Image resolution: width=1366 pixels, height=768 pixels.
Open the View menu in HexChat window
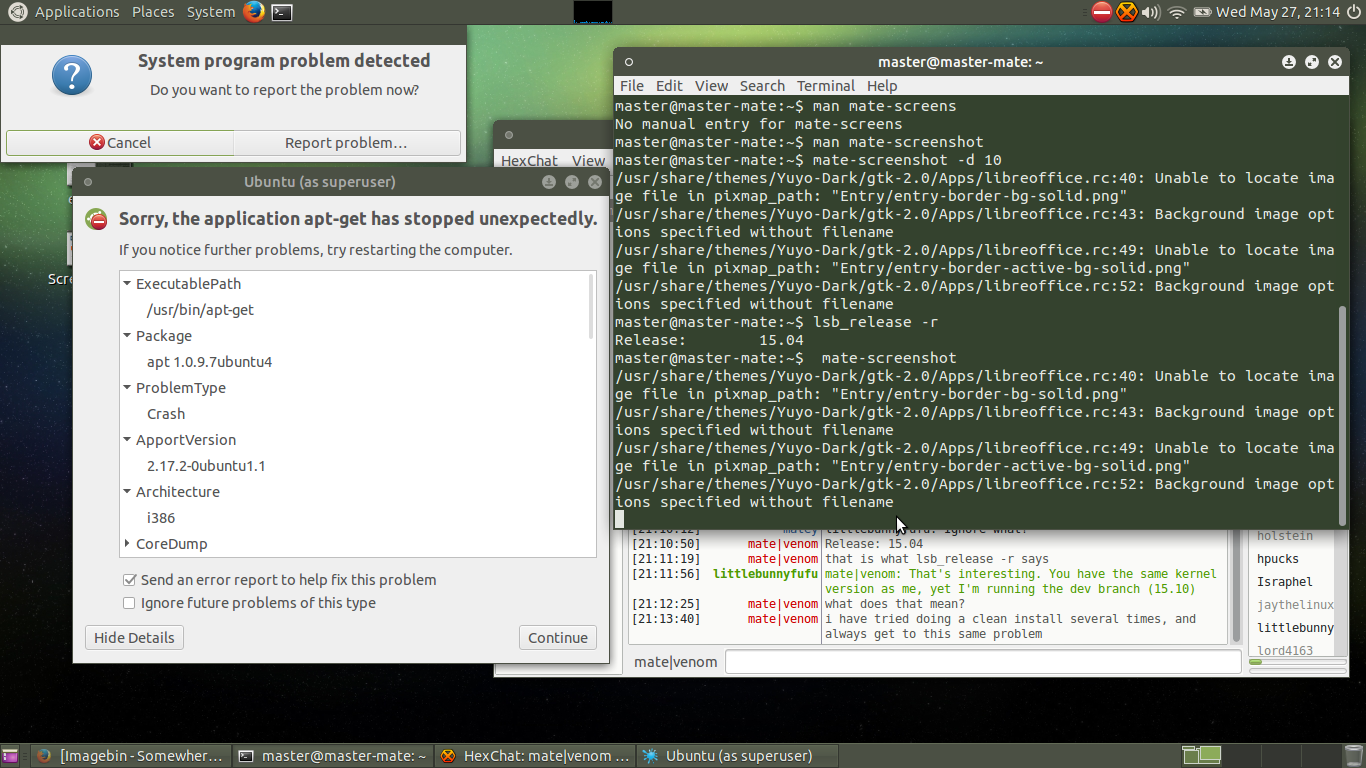pyautogui.click(x=588, y=160)
